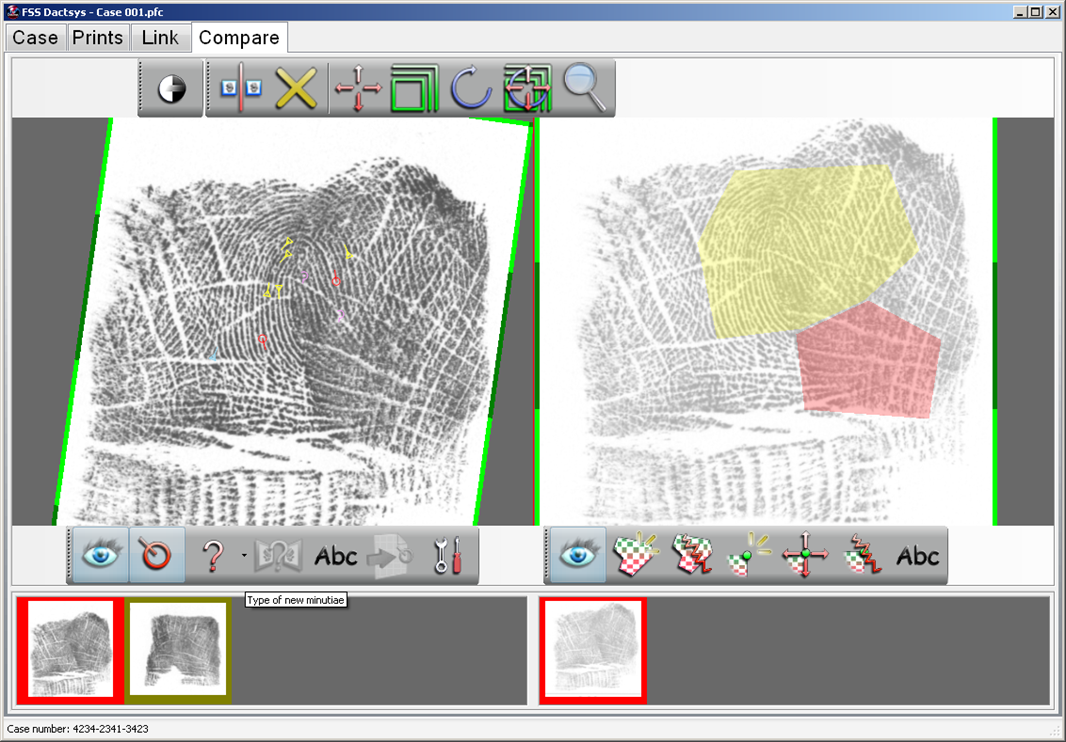This screenshot has height=742, width=1066.
Task: Open the Prints tab
Action: click(x=97, y=37)
